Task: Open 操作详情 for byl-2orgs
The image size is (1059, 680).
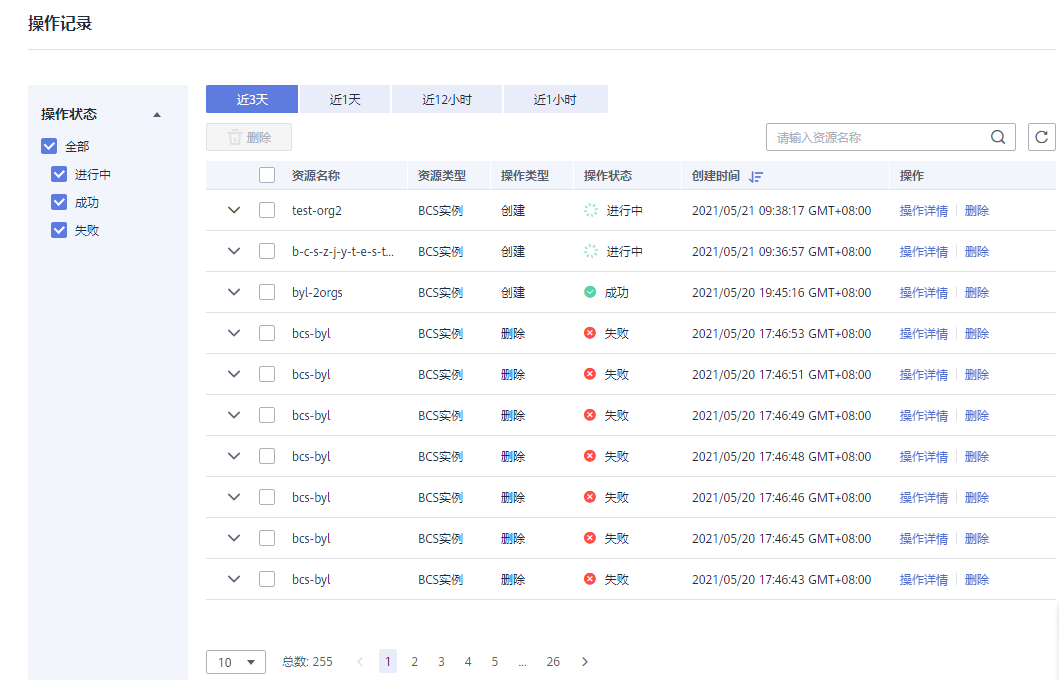Action: coord(923,292)
